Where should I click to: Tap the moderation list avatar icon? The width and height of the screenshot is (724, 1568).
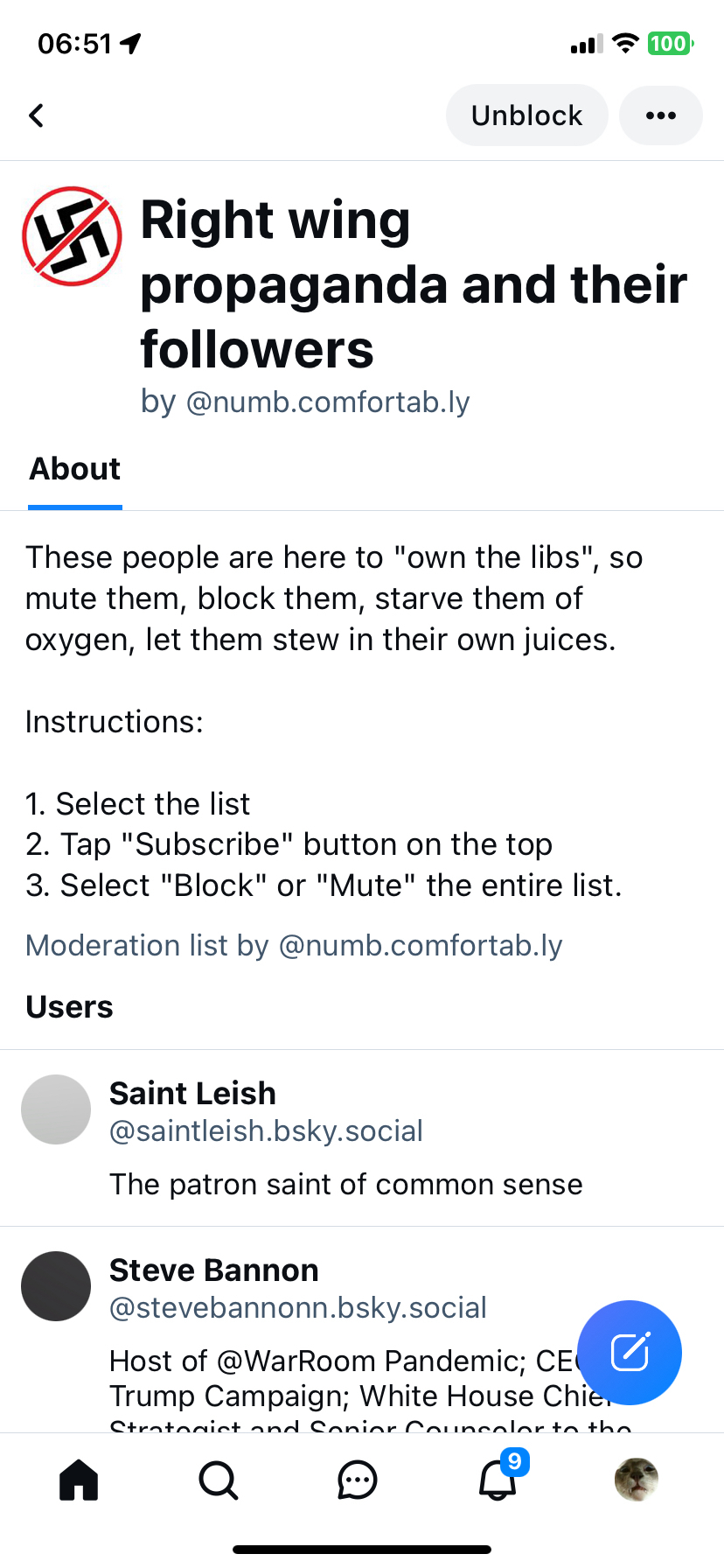pos(72,236)
